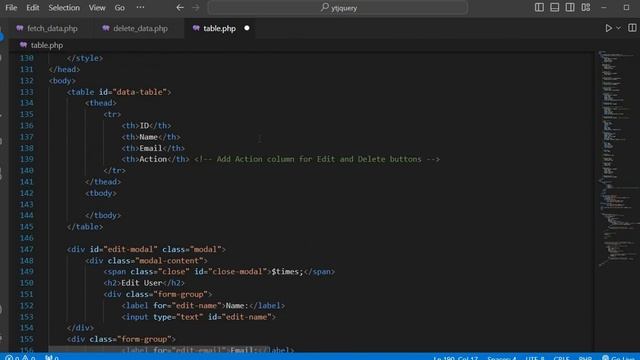Go forward with the right arrow
The width and height of the screenshot is (640, 360).
coord(196,8)
